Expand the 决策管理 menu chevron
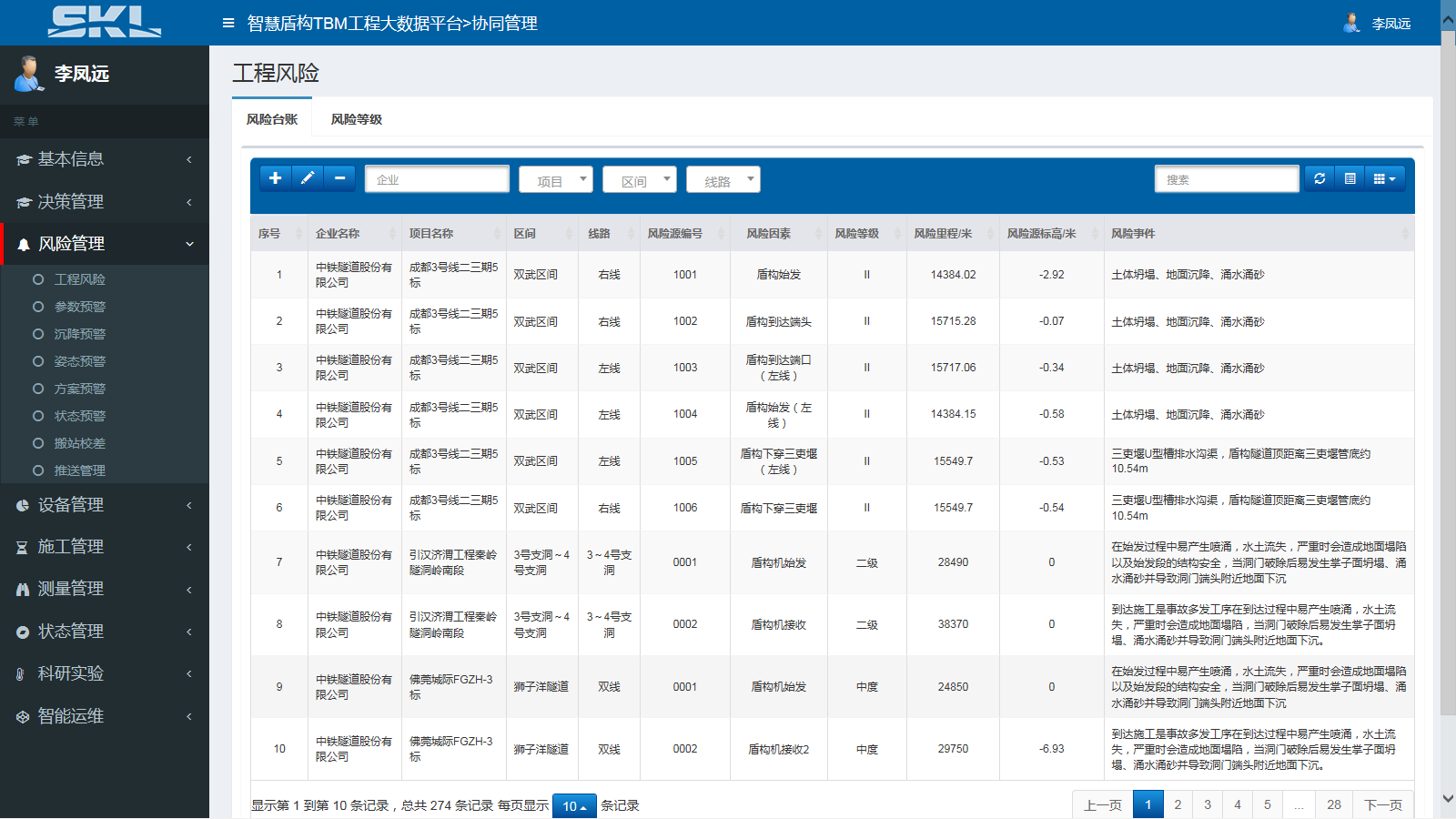The image size is (1456, 819). [189, 202]
